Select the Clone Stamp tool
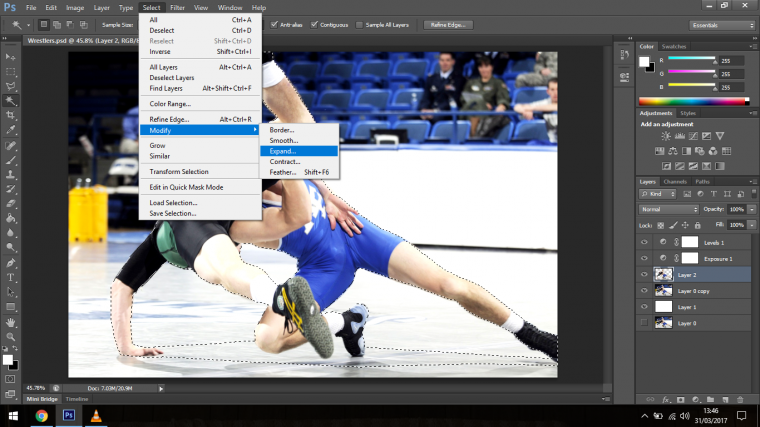The image size is (760, 427). (x=11, y=174)
